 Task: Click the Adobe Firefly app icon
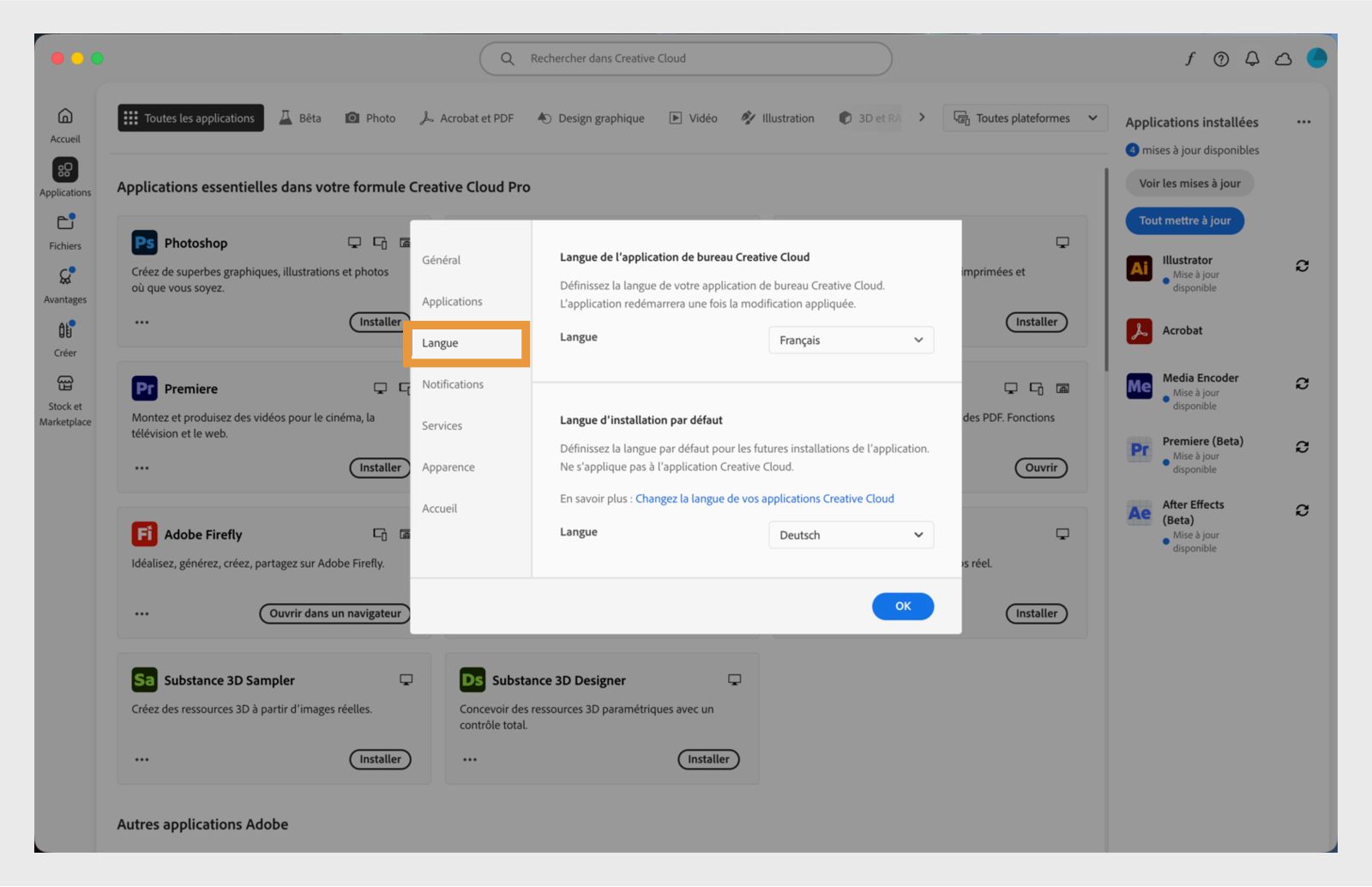144,534
